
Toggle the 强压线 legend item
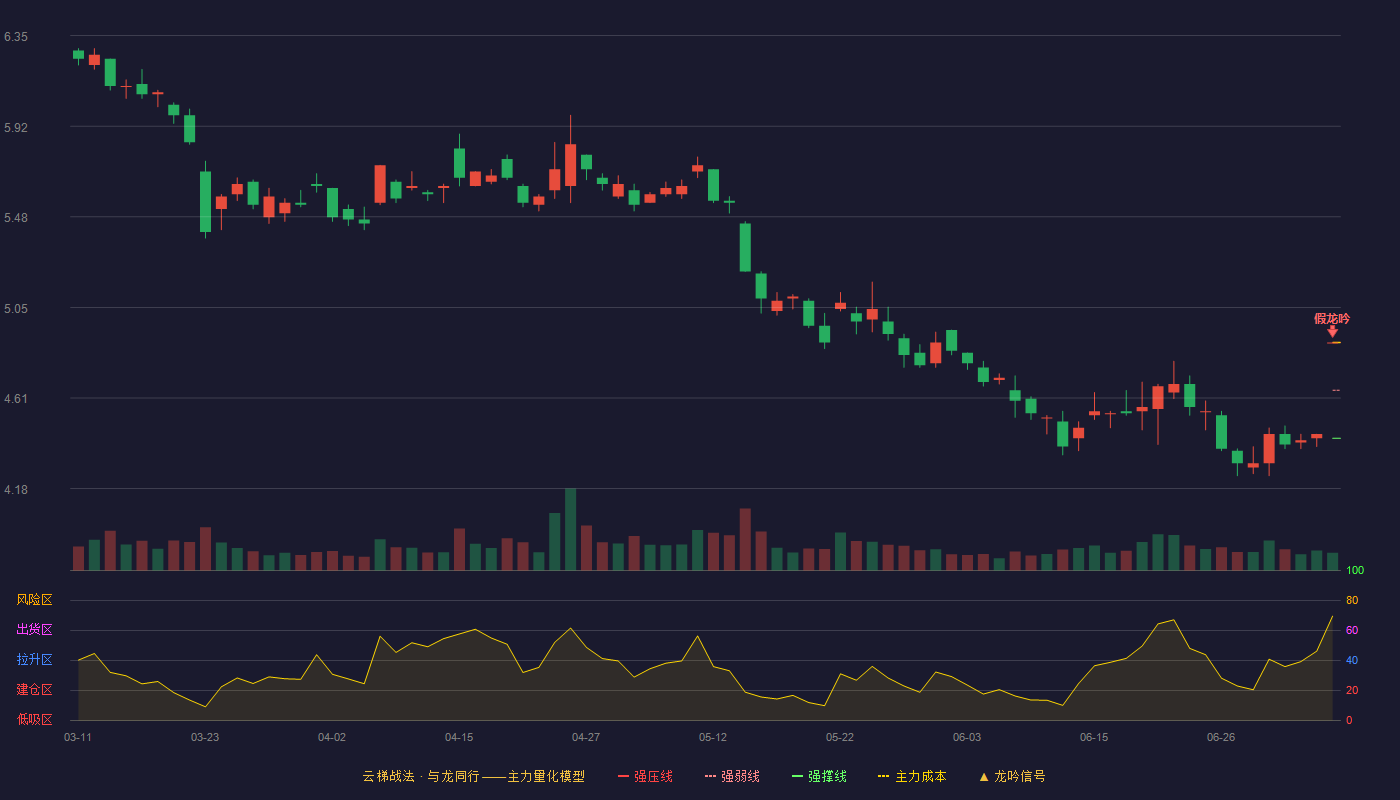645,776
